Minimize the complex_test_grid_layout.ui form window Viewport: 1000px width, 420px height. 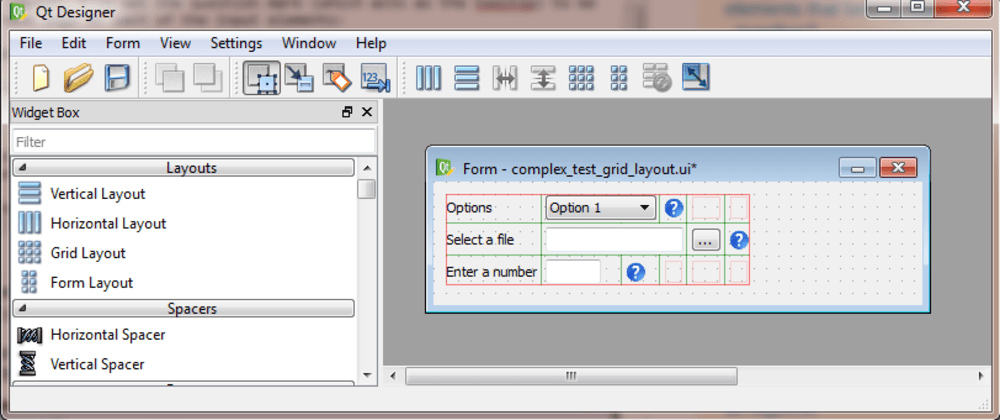(x=858, y=168)
